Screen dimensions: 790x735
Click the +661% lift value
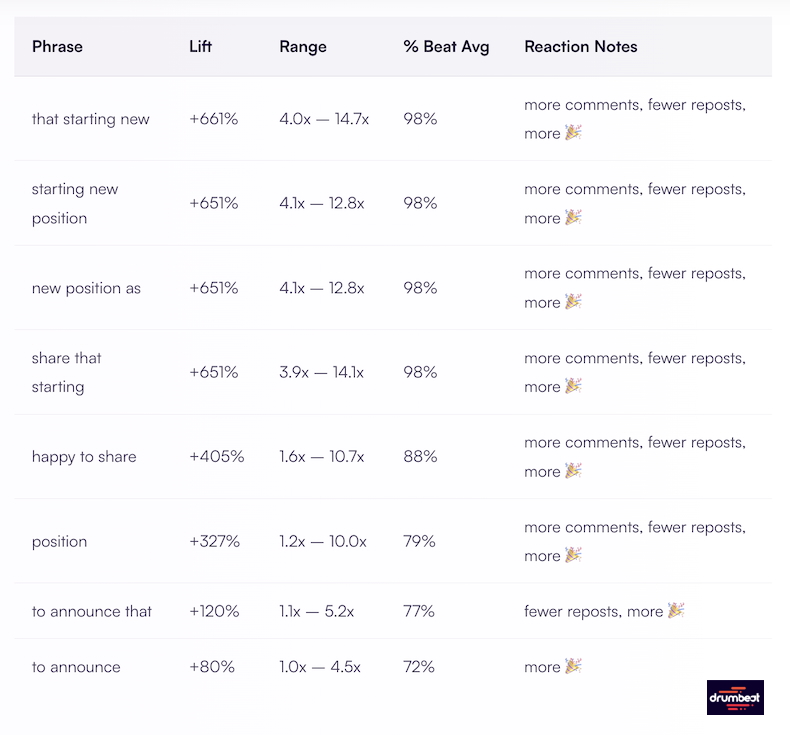click(214, 119)
